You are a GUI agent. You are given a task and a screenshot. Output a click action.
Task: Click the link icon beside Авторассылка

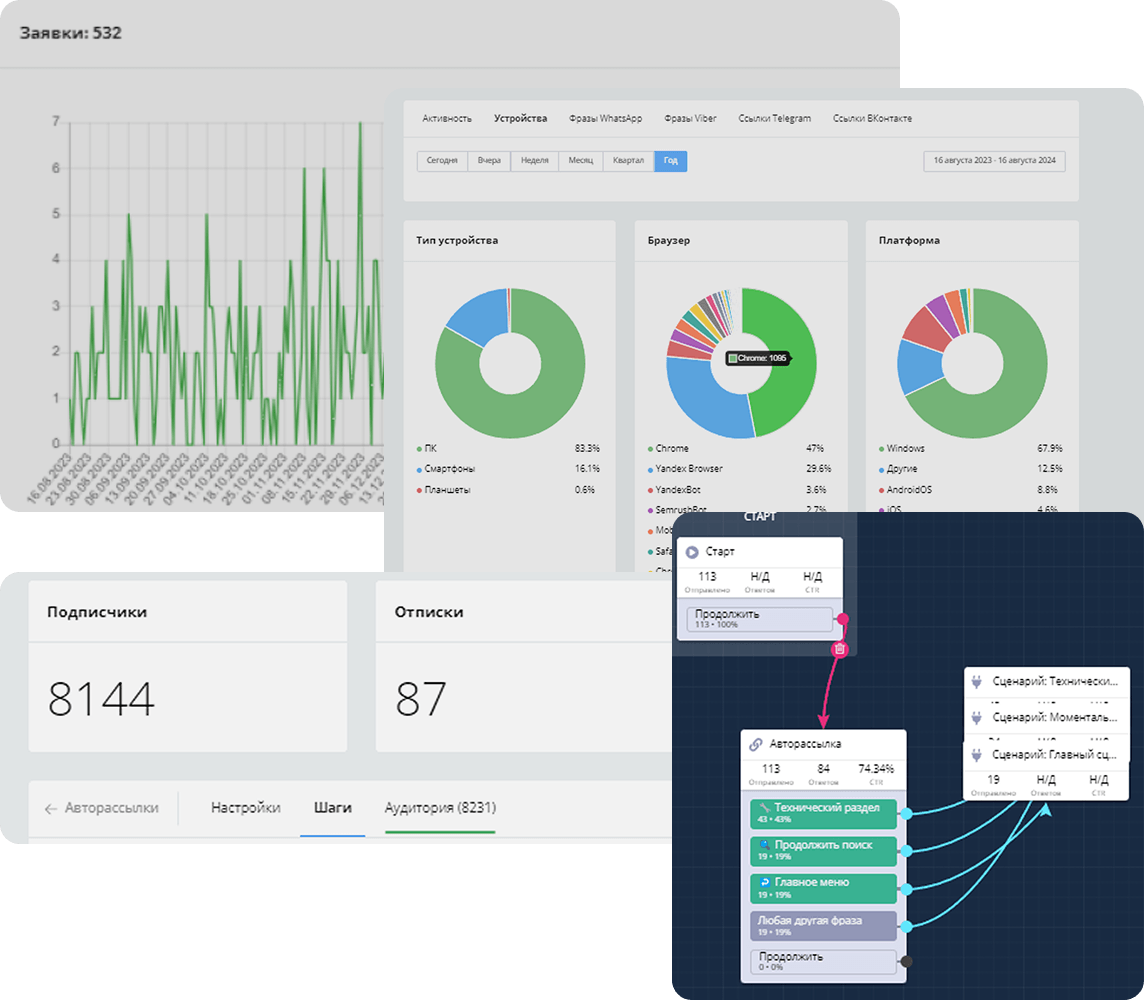pyautogui.click(x=756, y=744)
